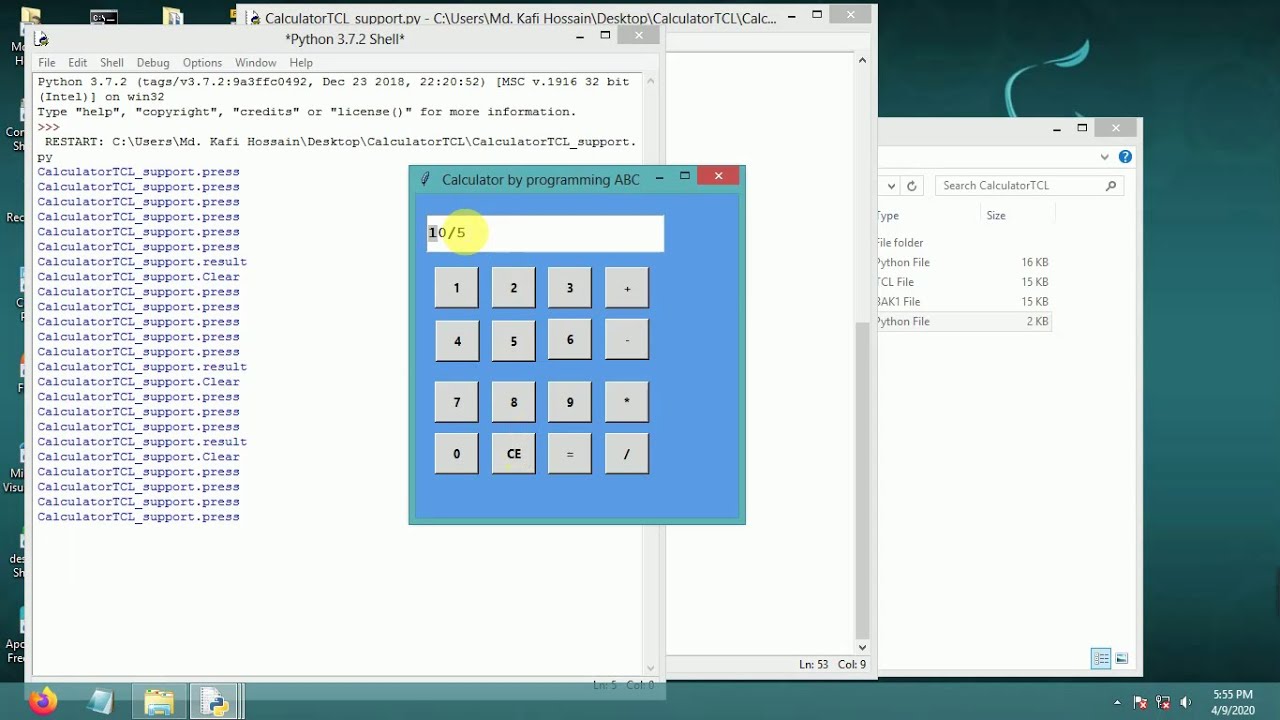Image resolution: width=1280 pixels, height=720 pixels.
Task: Open the Explorer address bar history dropdown
Action: point(891,185)
